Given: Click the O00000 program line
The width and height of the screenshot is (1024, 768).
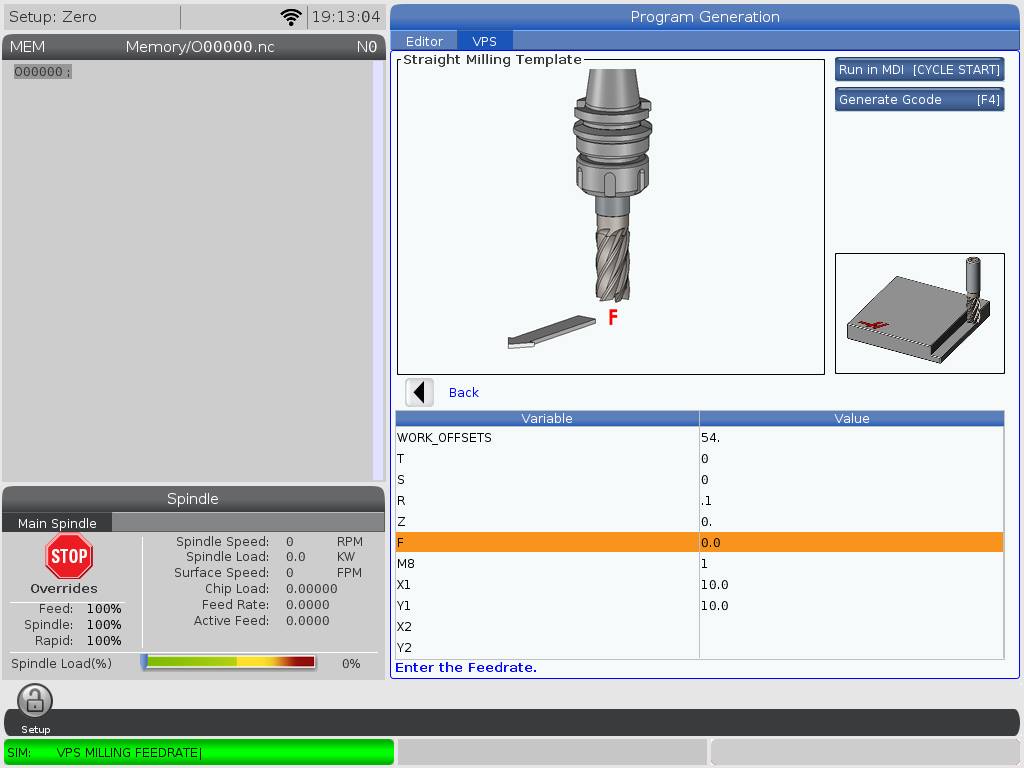Looking at the screenshot, I should [42, 72].
